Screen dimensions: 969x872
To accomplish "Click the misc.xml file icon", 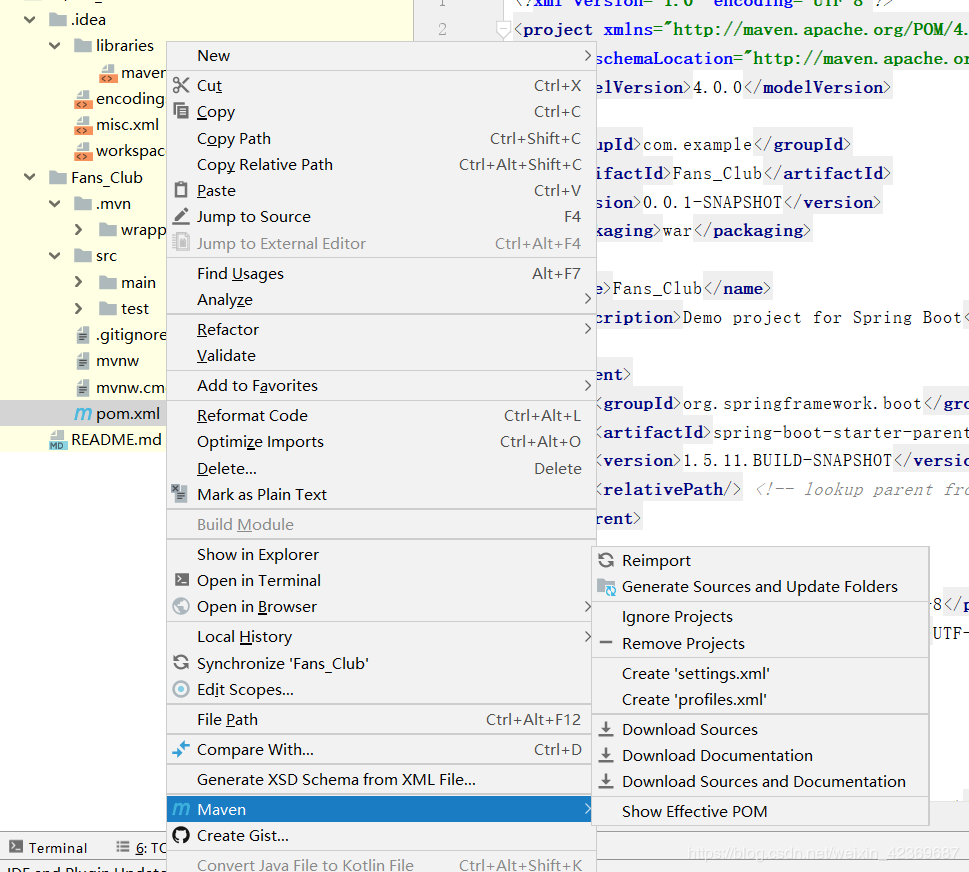I will 82,125.
